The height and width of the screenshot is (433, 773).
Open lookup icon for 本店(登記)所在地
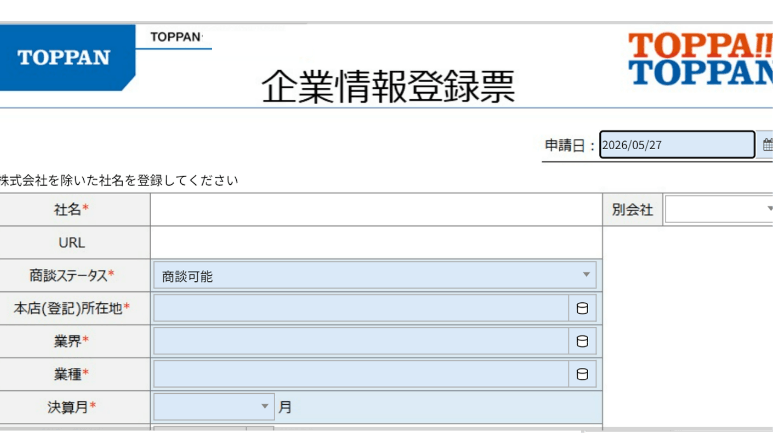coord(582,308)
